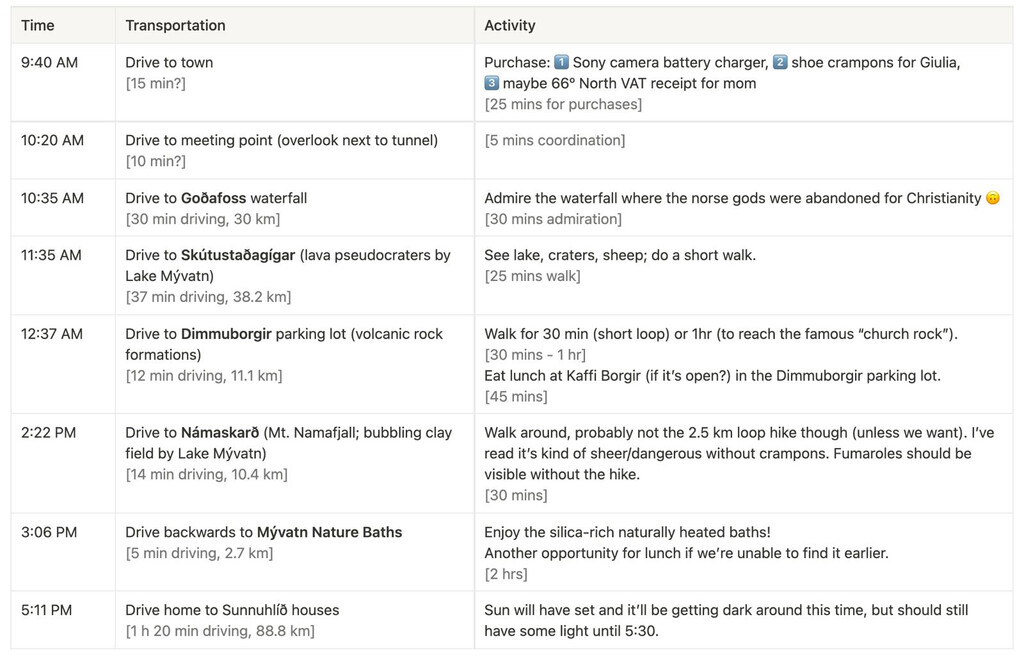Click the upside-down face emoji after Christianity
Viewport: 1024px width, 656px height.
[993, 199]
